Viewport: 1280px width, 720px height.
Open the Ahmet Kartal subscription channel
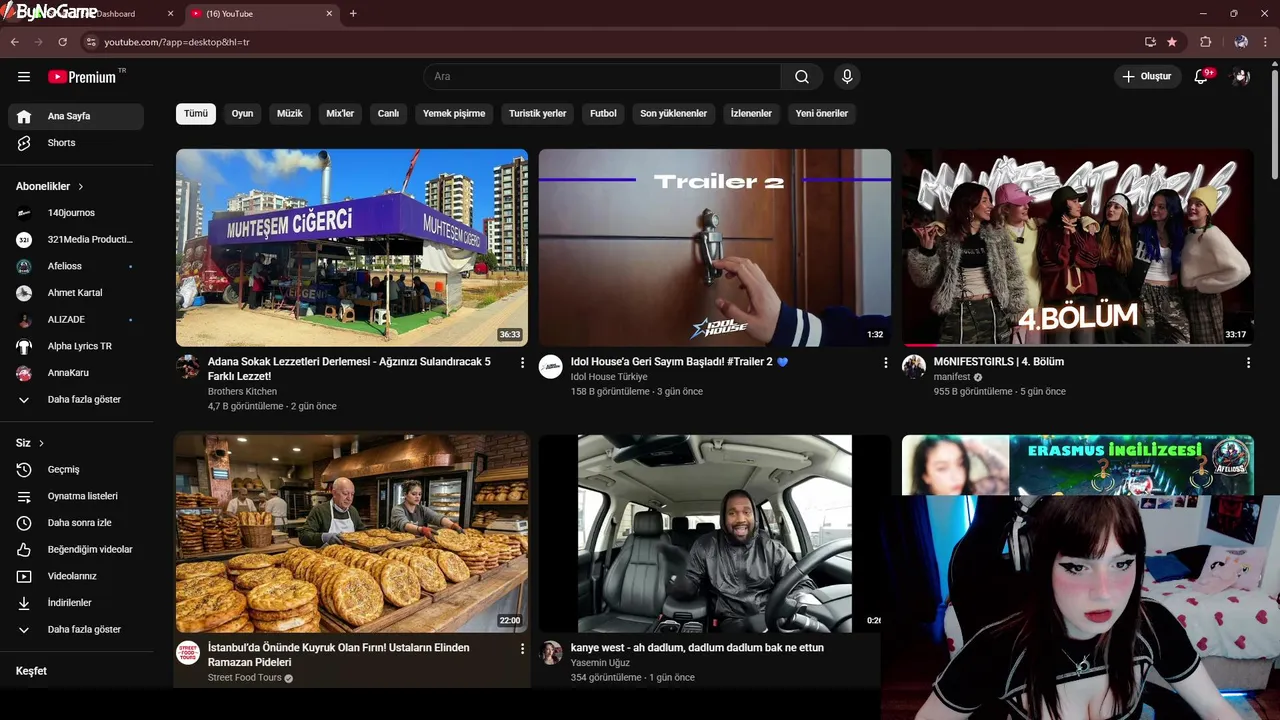tap(76, 293)
